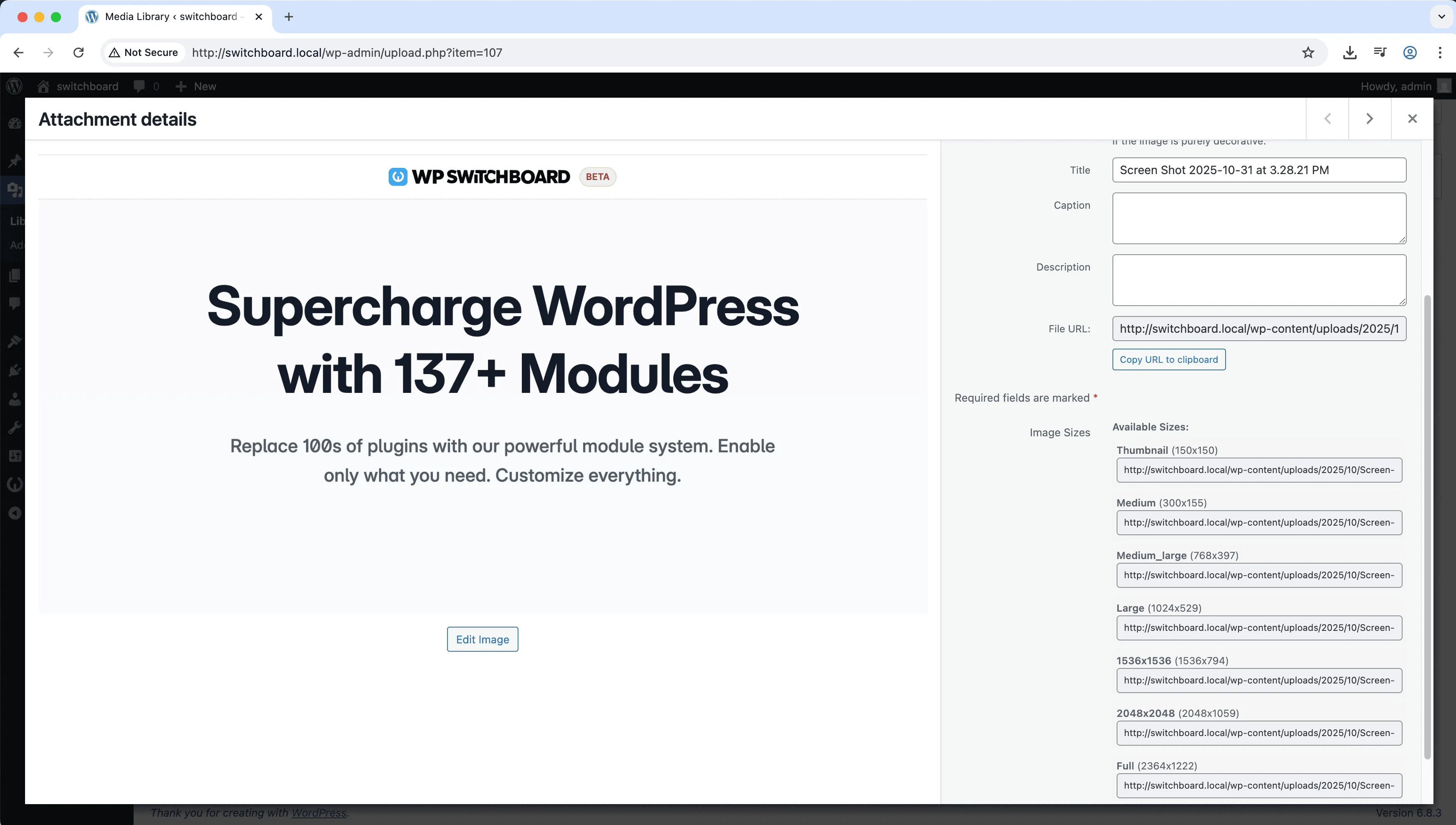Open the Media library icon
1456x825 pixels.
coord(15,190)
